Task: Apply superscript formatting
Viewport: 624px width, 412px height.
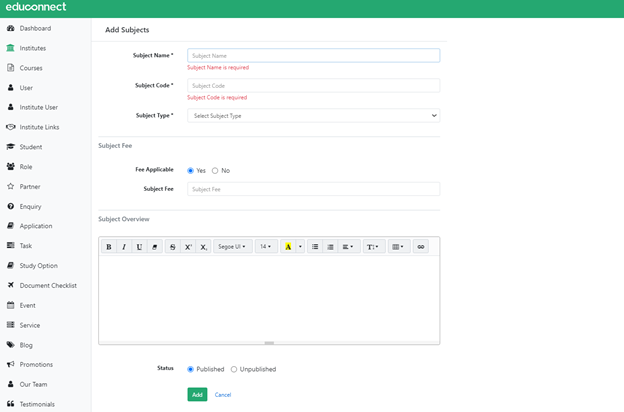Action: 188,247
